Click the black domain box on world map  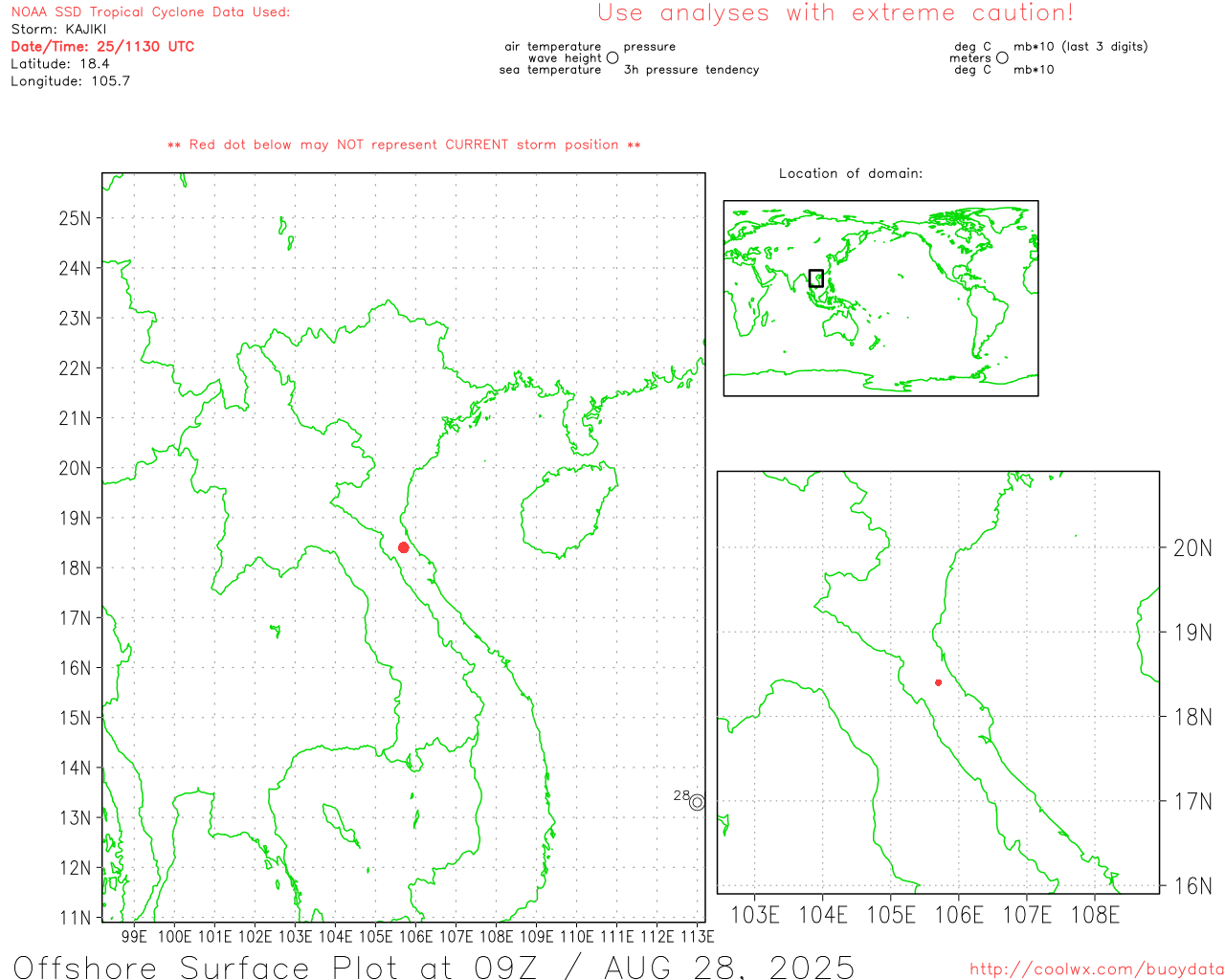(x=816, y=278)
